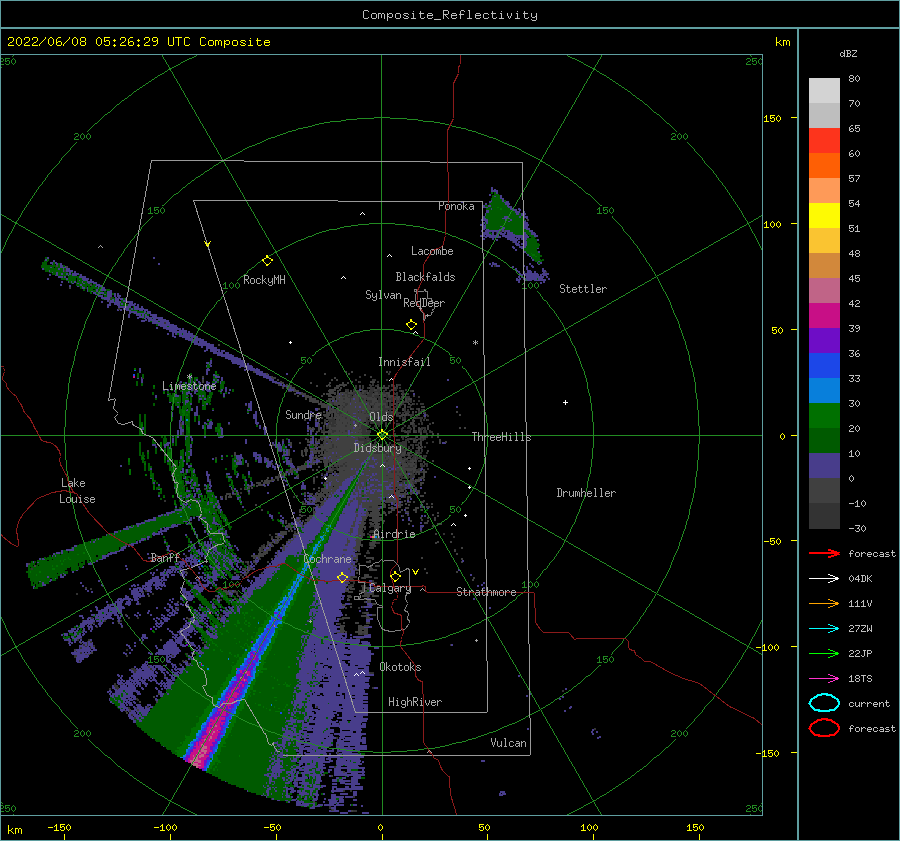Image resolution: width=900 pixels, height=841 pixels.
Task: Select the Cochrane map label
Action: click(x=327, y=559)
